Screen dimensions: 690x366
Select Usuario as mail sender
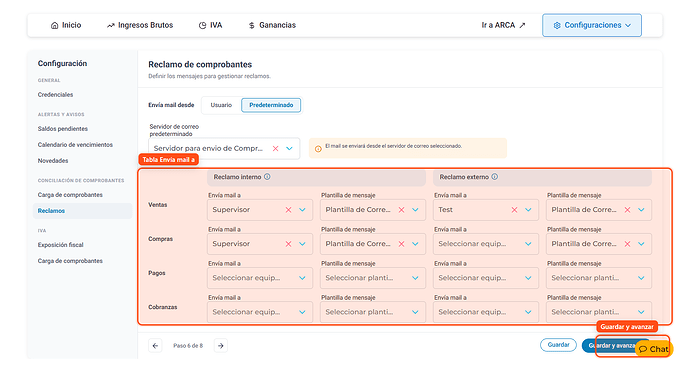tap(221, 105)
